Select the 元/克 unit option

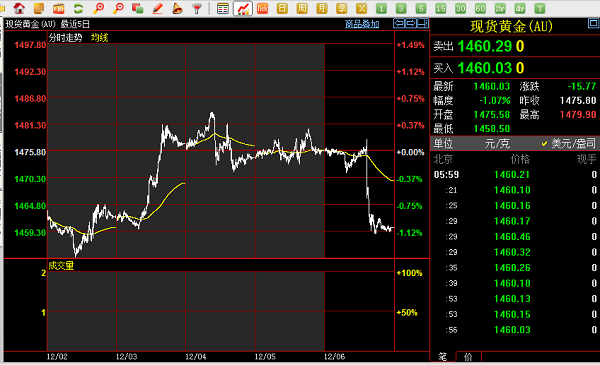497,143
